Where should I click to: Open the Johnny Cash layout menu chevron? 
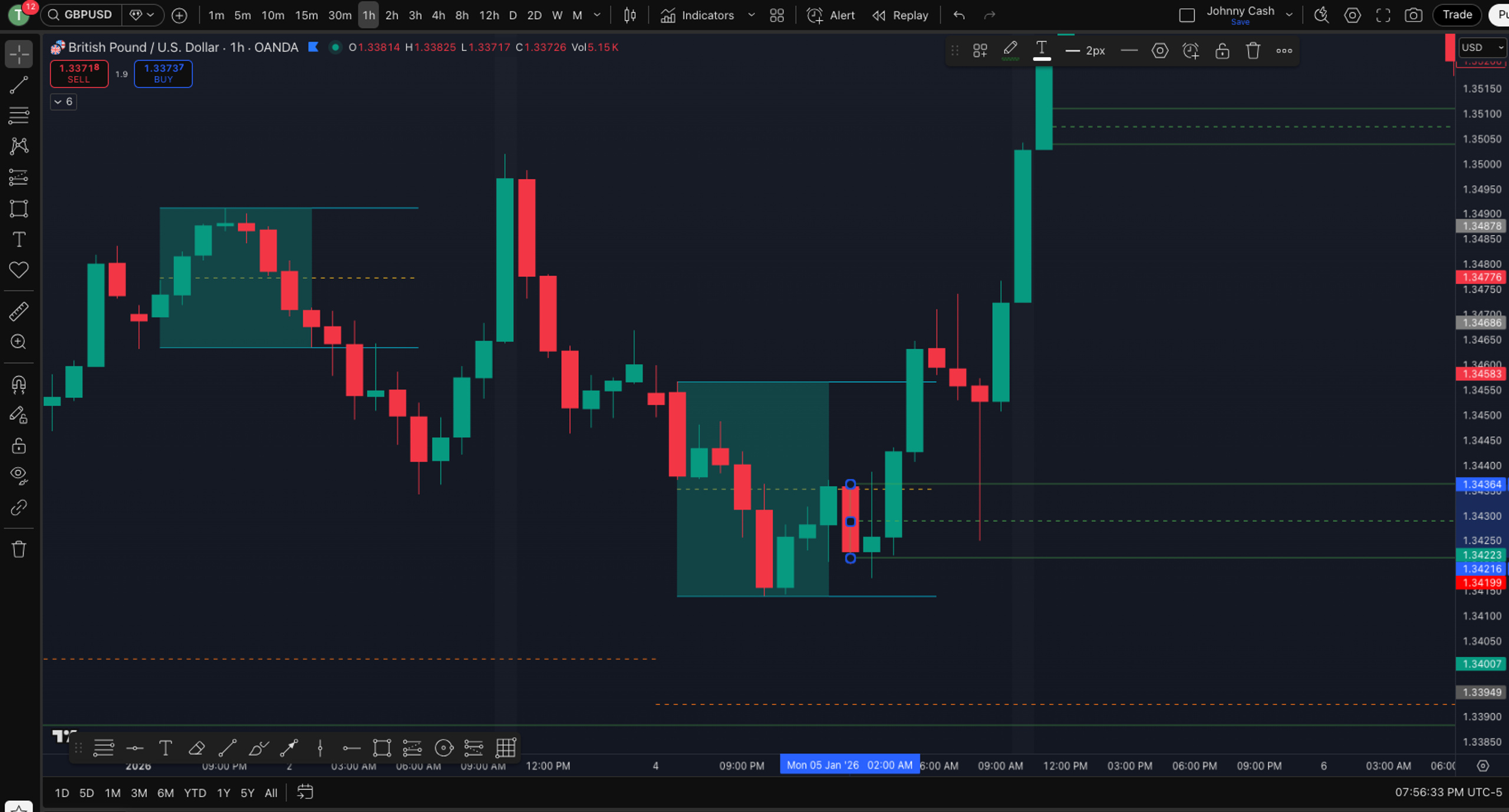(1289, 15)
